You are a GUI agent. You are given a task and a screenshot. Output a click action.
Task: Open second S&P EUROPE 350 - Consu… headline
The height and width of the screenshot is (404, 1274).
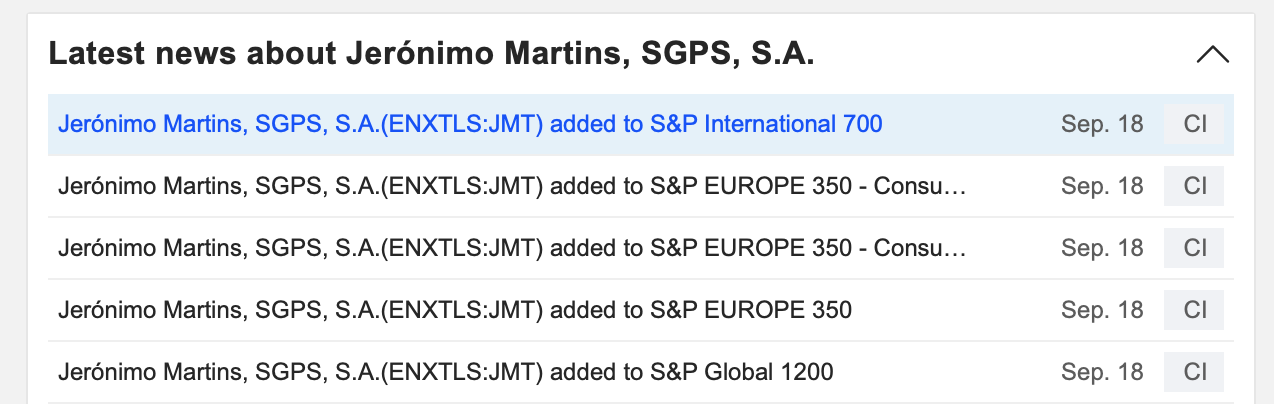[512, 248]
